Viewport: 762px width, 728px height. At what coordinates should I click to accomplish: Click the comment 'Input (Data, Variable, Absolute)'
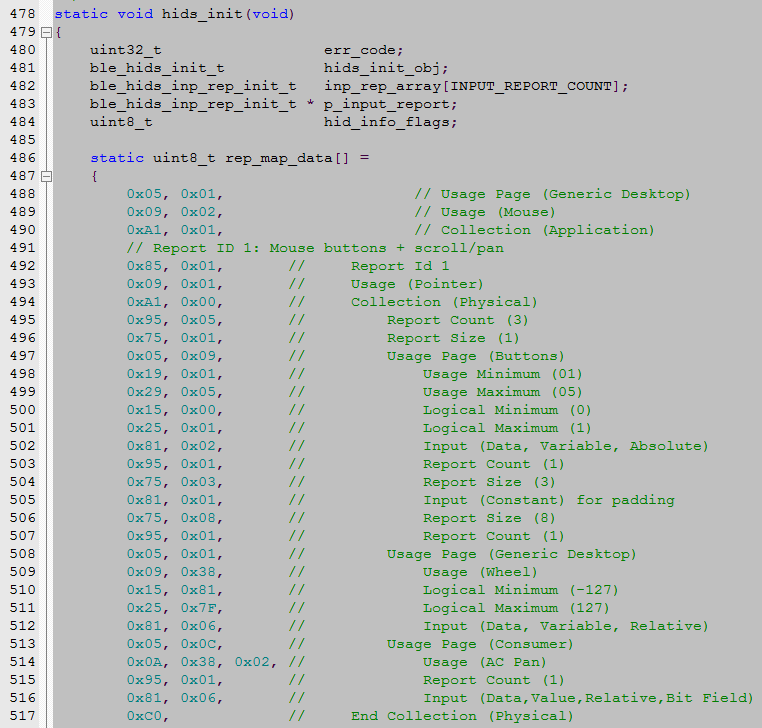[x=566, y=446]
